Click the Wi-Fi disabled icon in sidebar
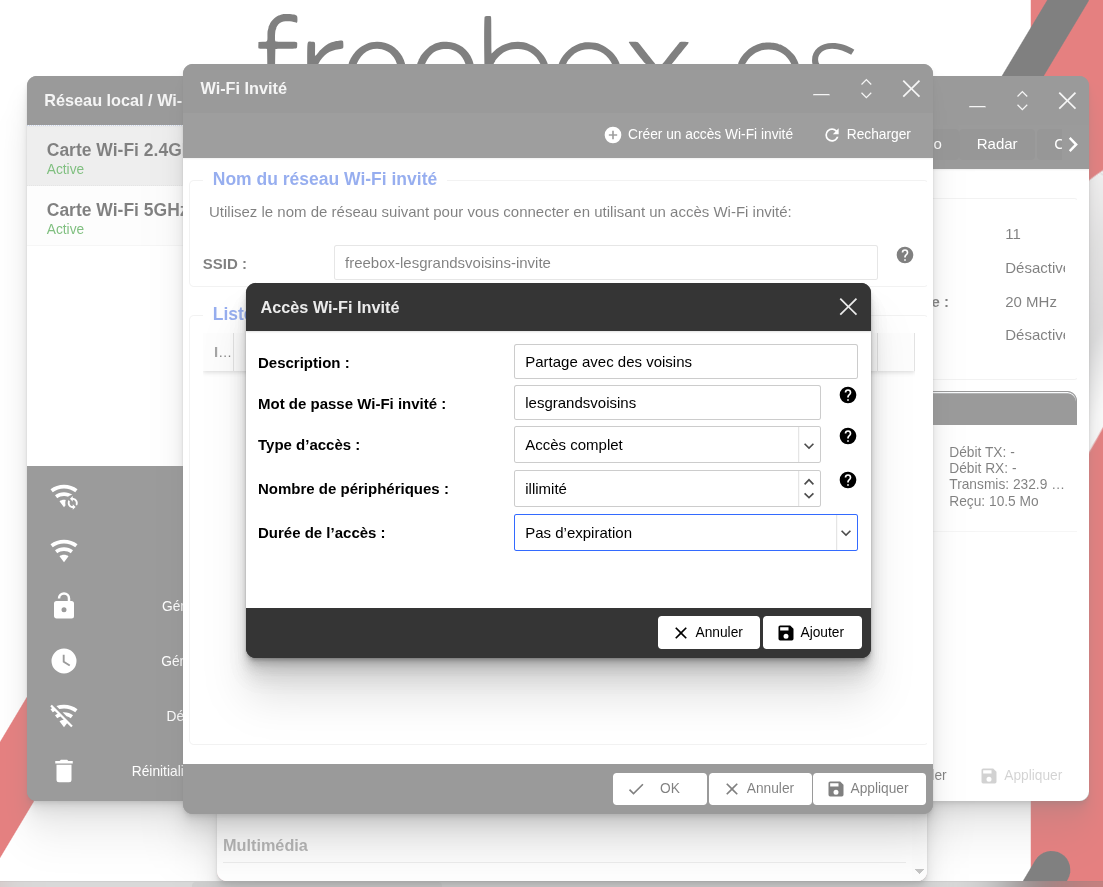 (x=64, y=716)
